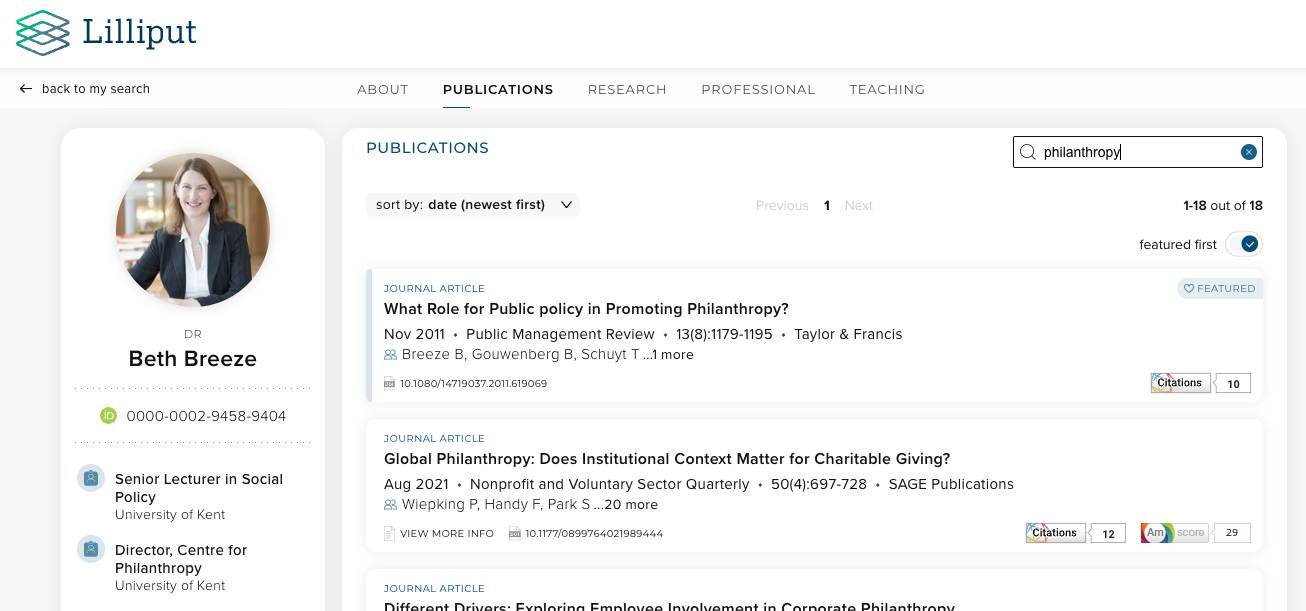This screenshot has width=1306, height=611.
Task: Click the Centre for Philanthropy badge icon
Action: [x=91, y=550]
